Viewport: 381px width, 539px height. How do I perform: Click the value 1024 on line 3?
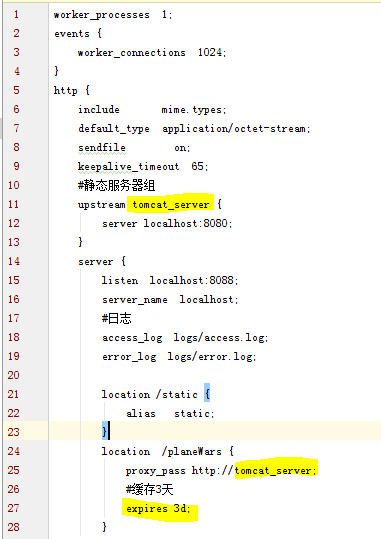tap(210, 52)
